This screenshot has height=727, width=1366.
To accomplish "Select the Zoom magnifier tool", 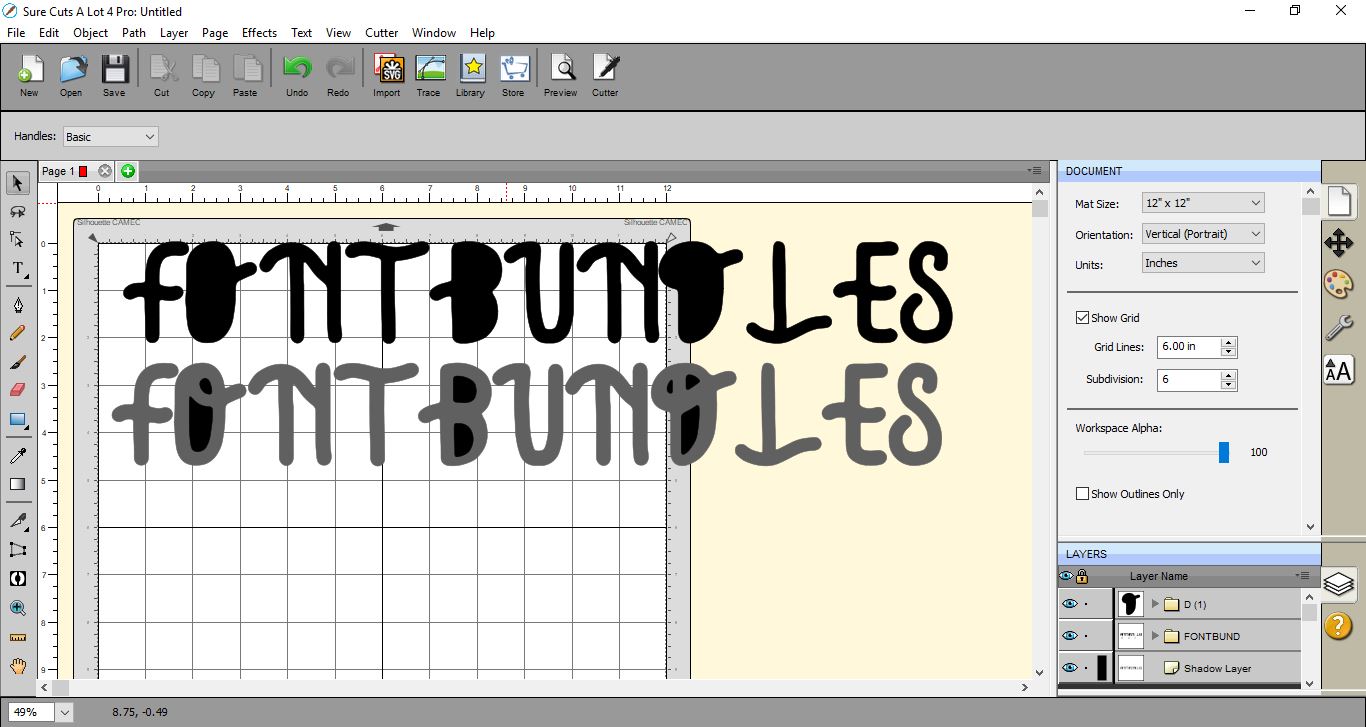I will pyautogui.click(x=18, y=607).
